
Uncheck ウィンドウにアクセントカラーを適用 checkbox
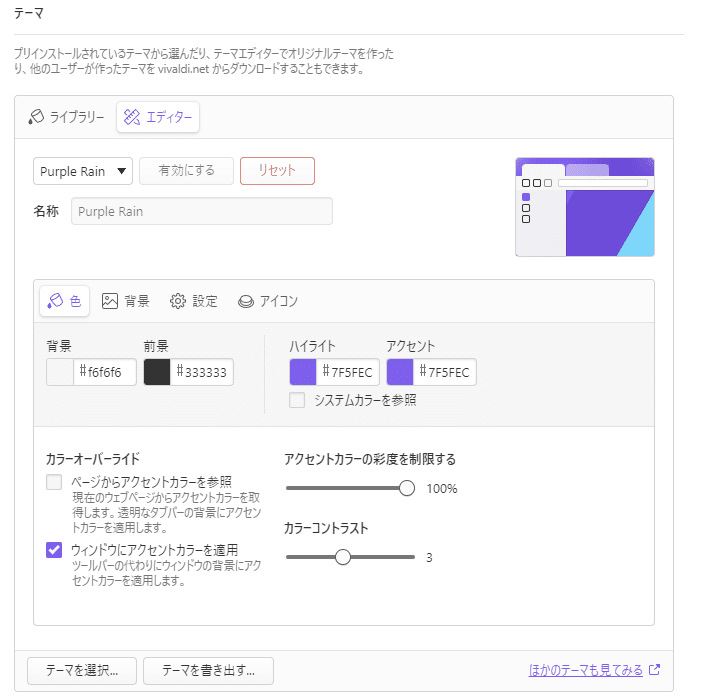[x=54, y=550]
